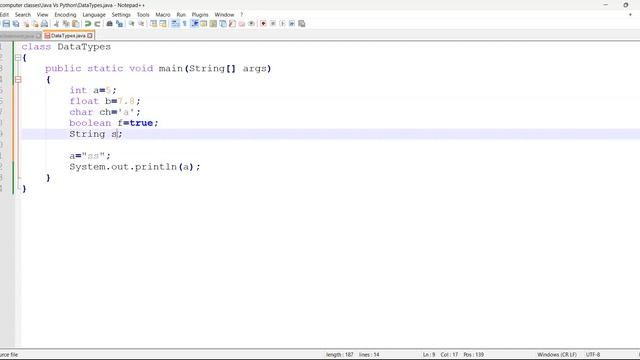The height and width of the screenshot is (360, 640).
Task: Click the 'UTF-8' encoding status entry
Action: (593, 355)
